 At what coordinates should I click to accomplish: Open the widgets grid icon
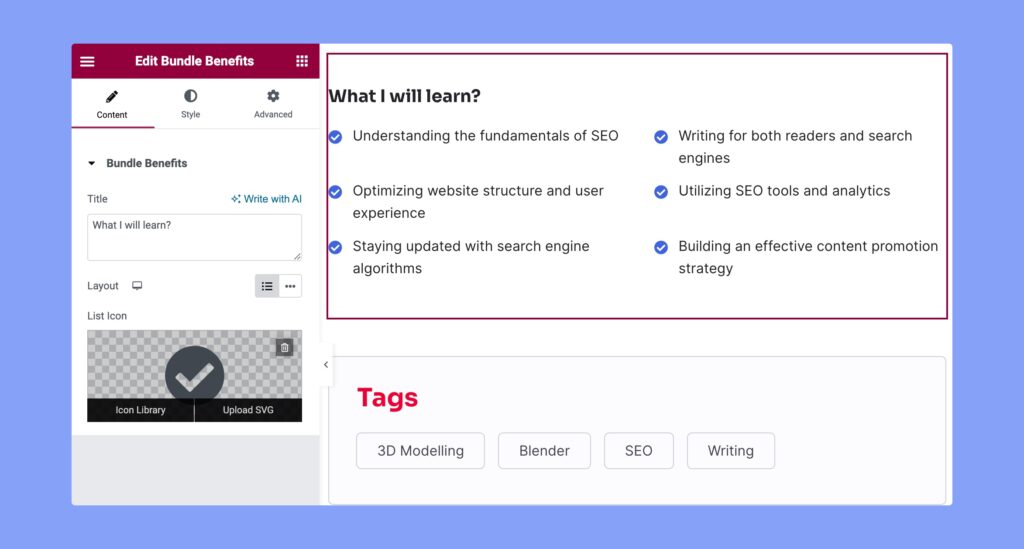point(302,61)
